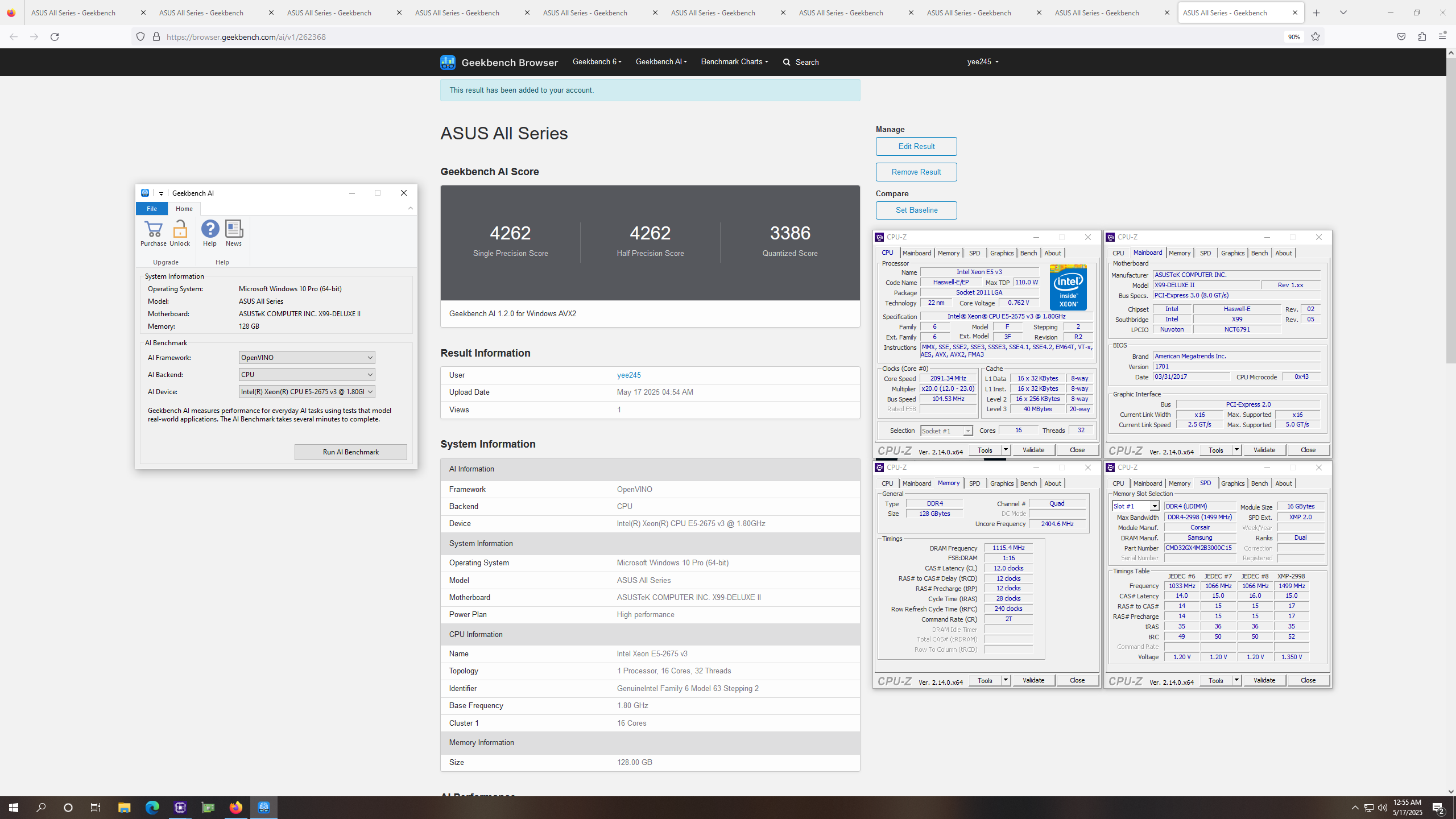Expand the AI Device Xeon dropdown
The height and width of the screenshot is (819, 1456).
[x=307, y=392]
